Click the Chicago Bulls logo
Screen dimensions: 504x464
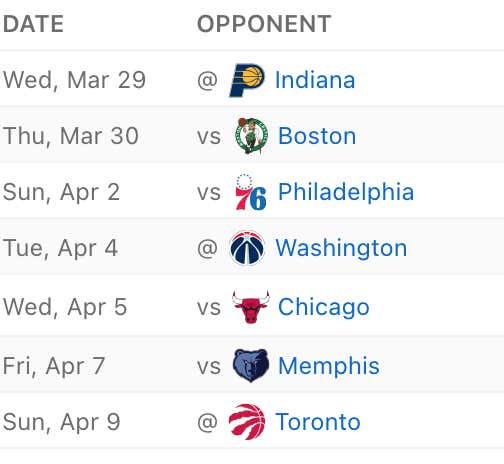click(251, 307)
